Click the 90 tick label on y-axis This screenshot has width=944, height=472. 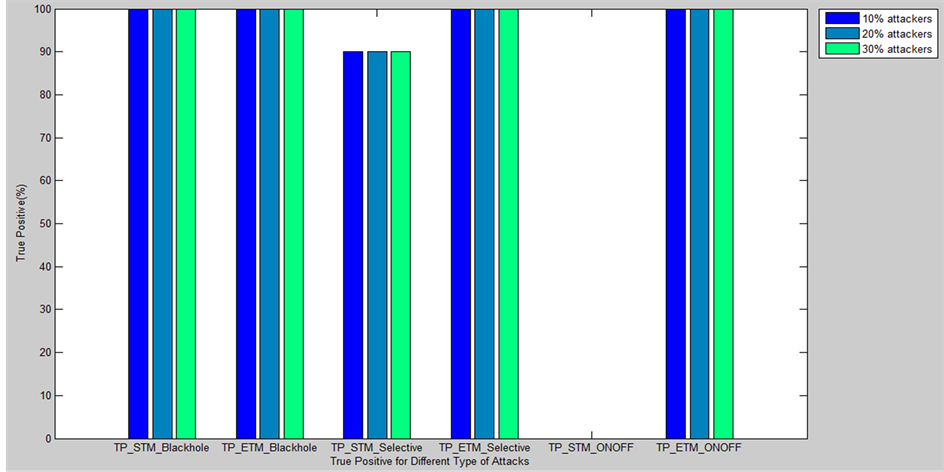[x=42, y=52]
